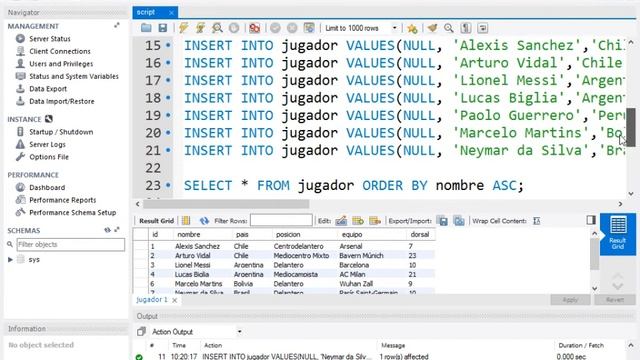Toggle autocommit mode icon
640x360 pixels.
309,28
